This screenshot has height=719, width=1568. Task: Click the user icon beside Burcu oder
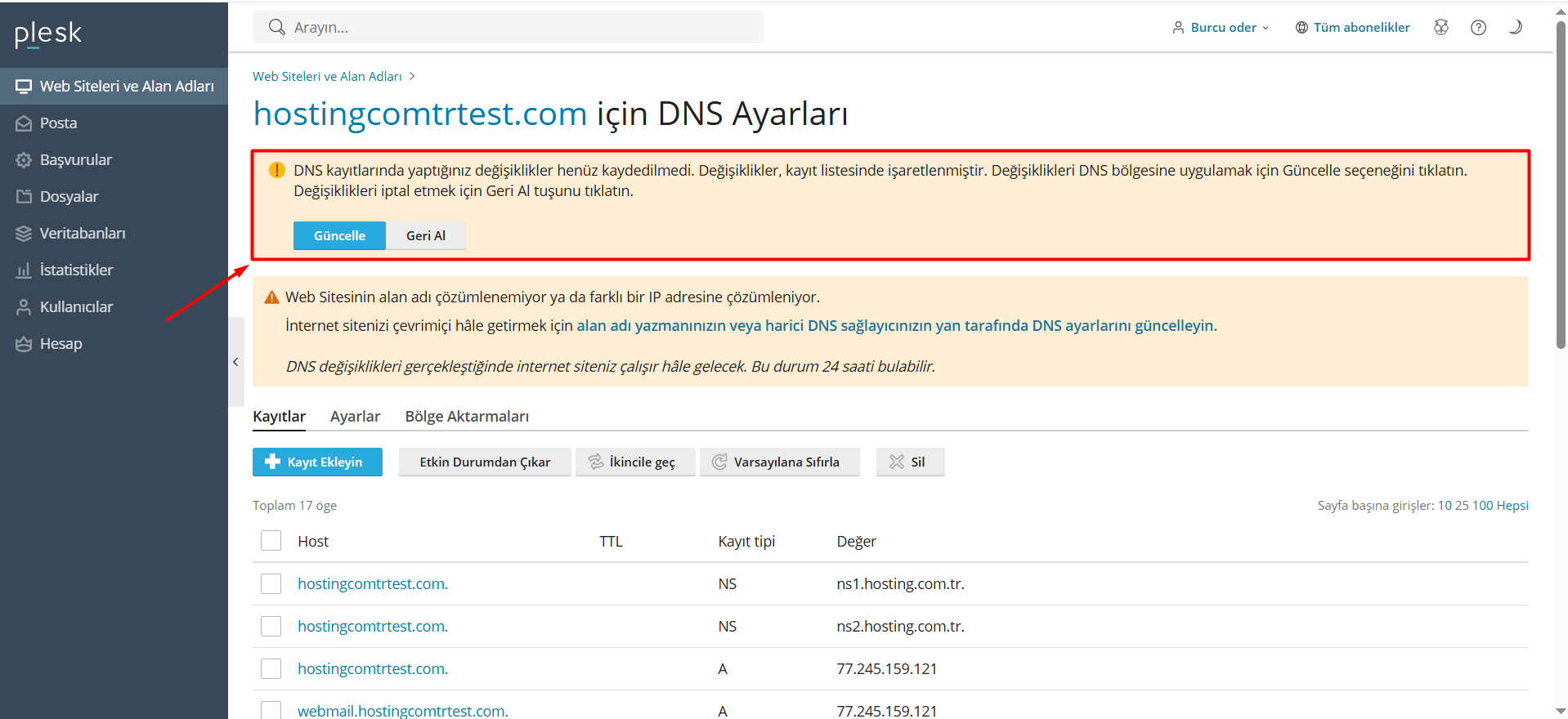(1178, 28)
